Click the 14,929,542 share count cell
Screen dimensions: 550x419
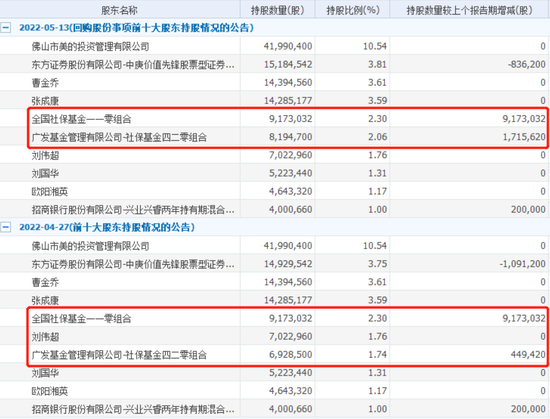(288, 264)
